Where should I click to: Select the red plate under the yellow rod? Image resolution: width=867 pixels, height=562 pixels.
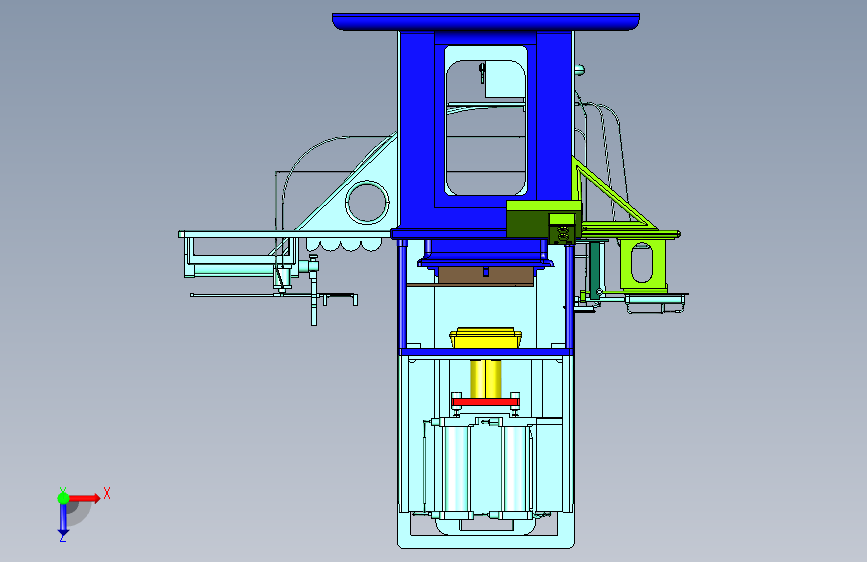(485, 402)
